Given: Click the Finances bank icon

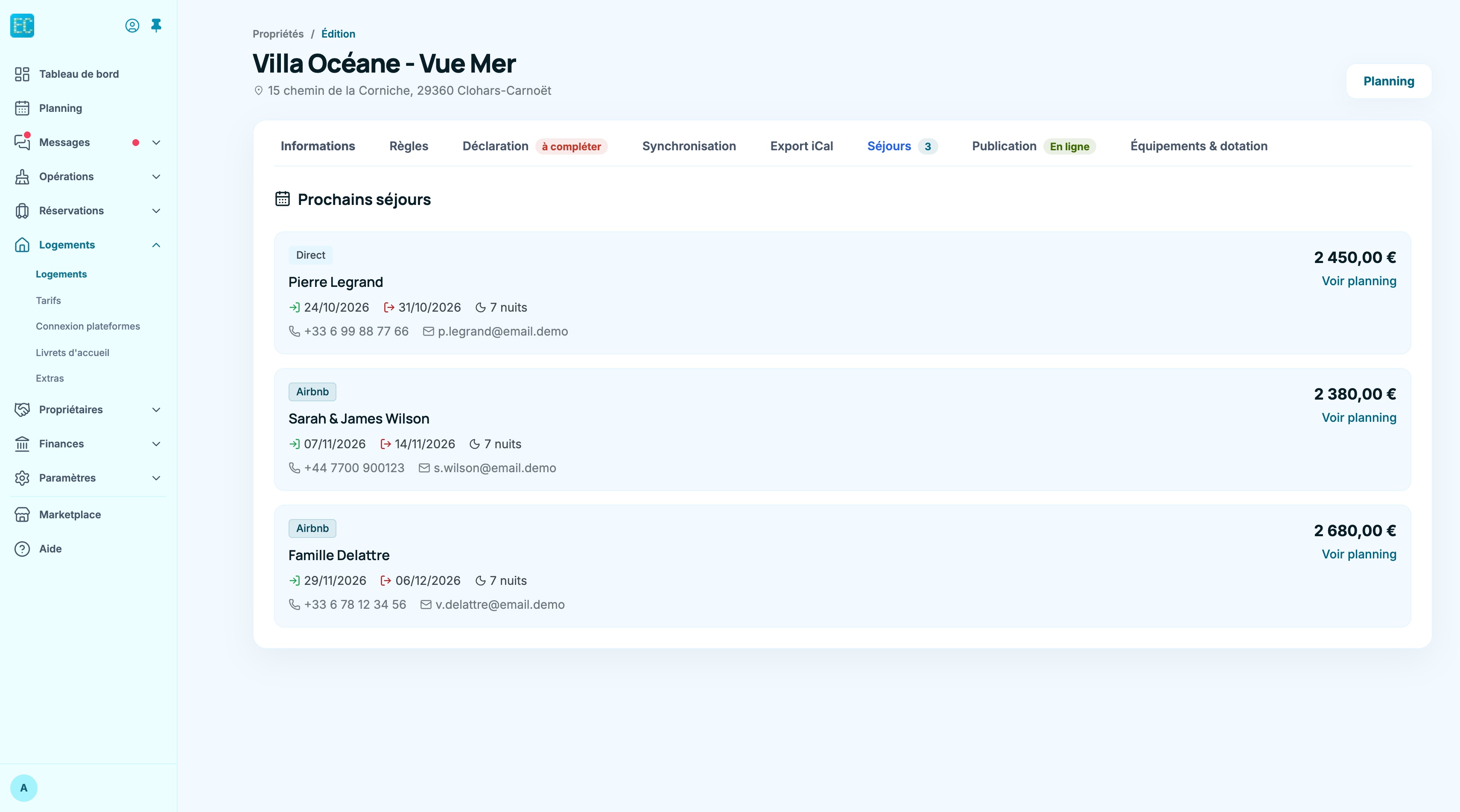Looking at the screenshot, I should point(22,444).
